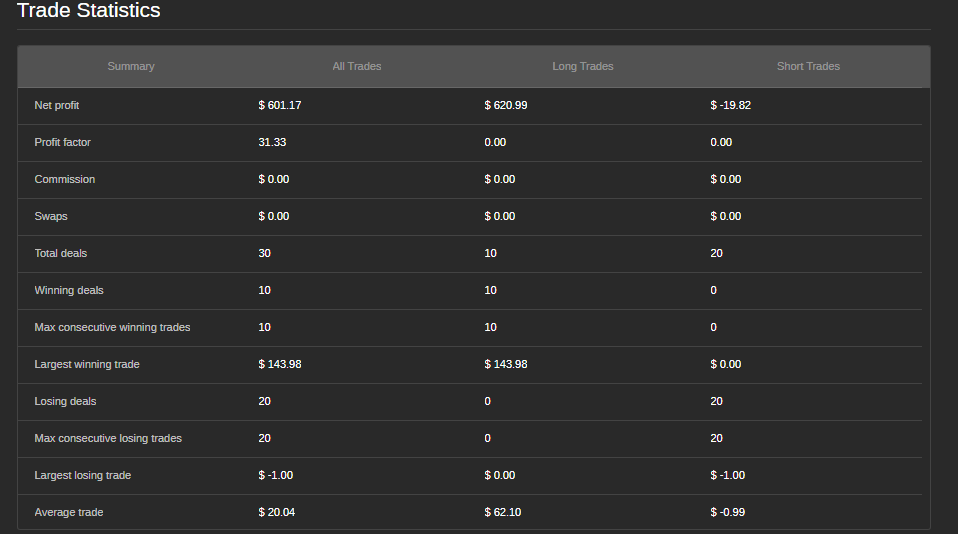The width and height of the screenshot is (958, 534).
Task: Select the All Trades column header
Action: 357,66
